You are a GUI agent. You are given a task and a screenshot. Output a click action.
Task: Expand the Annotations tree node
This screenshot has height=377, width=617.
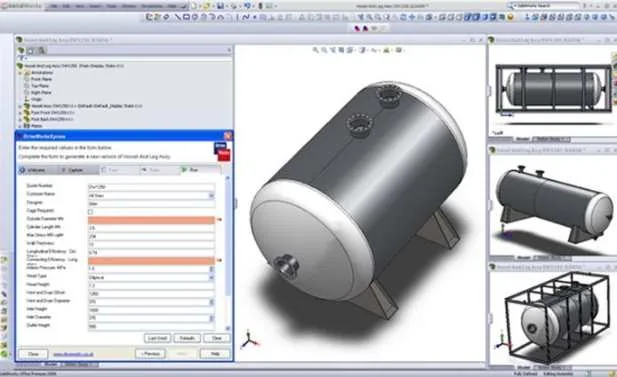tap(20, 73)
